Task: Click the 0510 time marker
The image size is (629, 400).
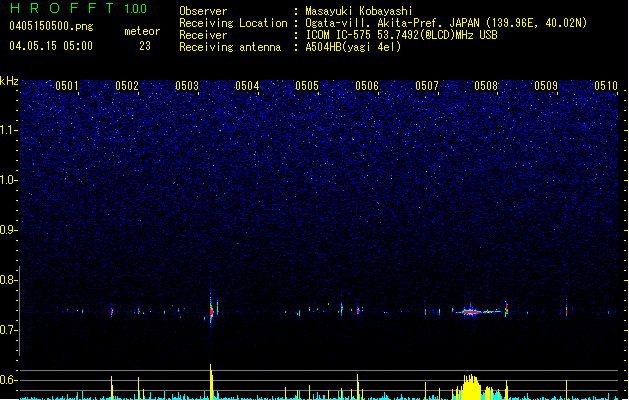Action: tap(606, 86)
